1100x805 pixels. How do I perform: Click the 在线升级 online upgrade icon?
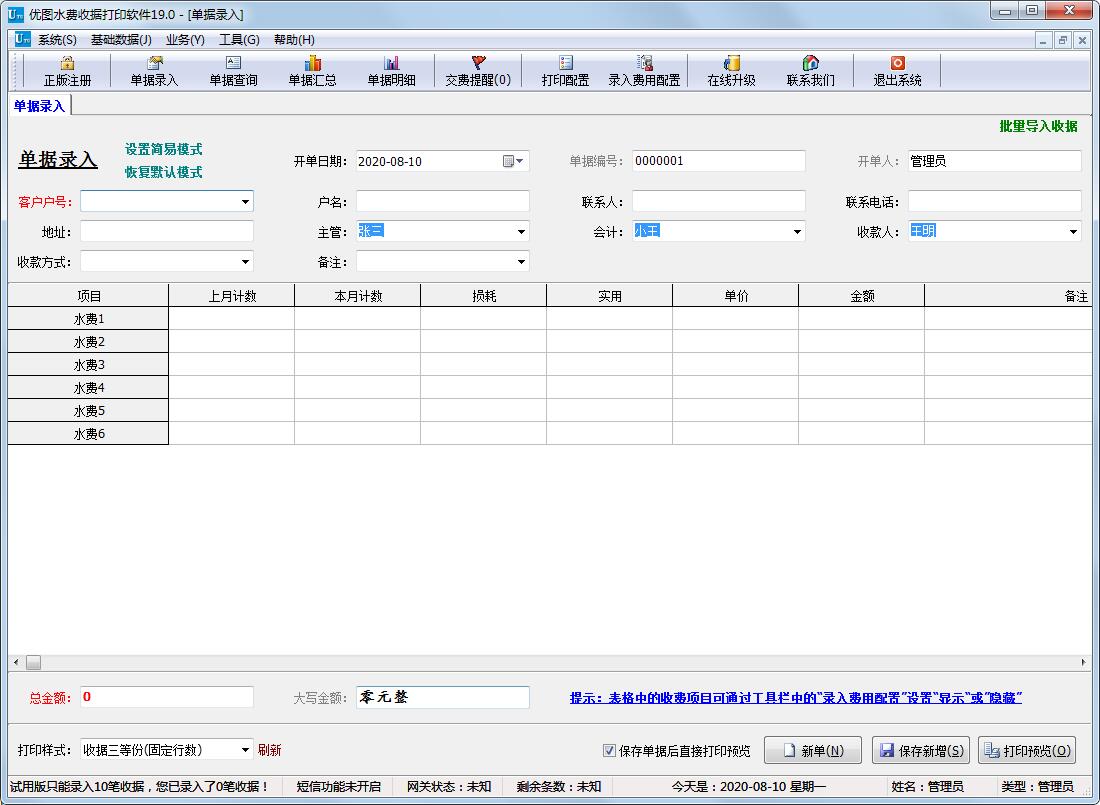click(733, 70)
